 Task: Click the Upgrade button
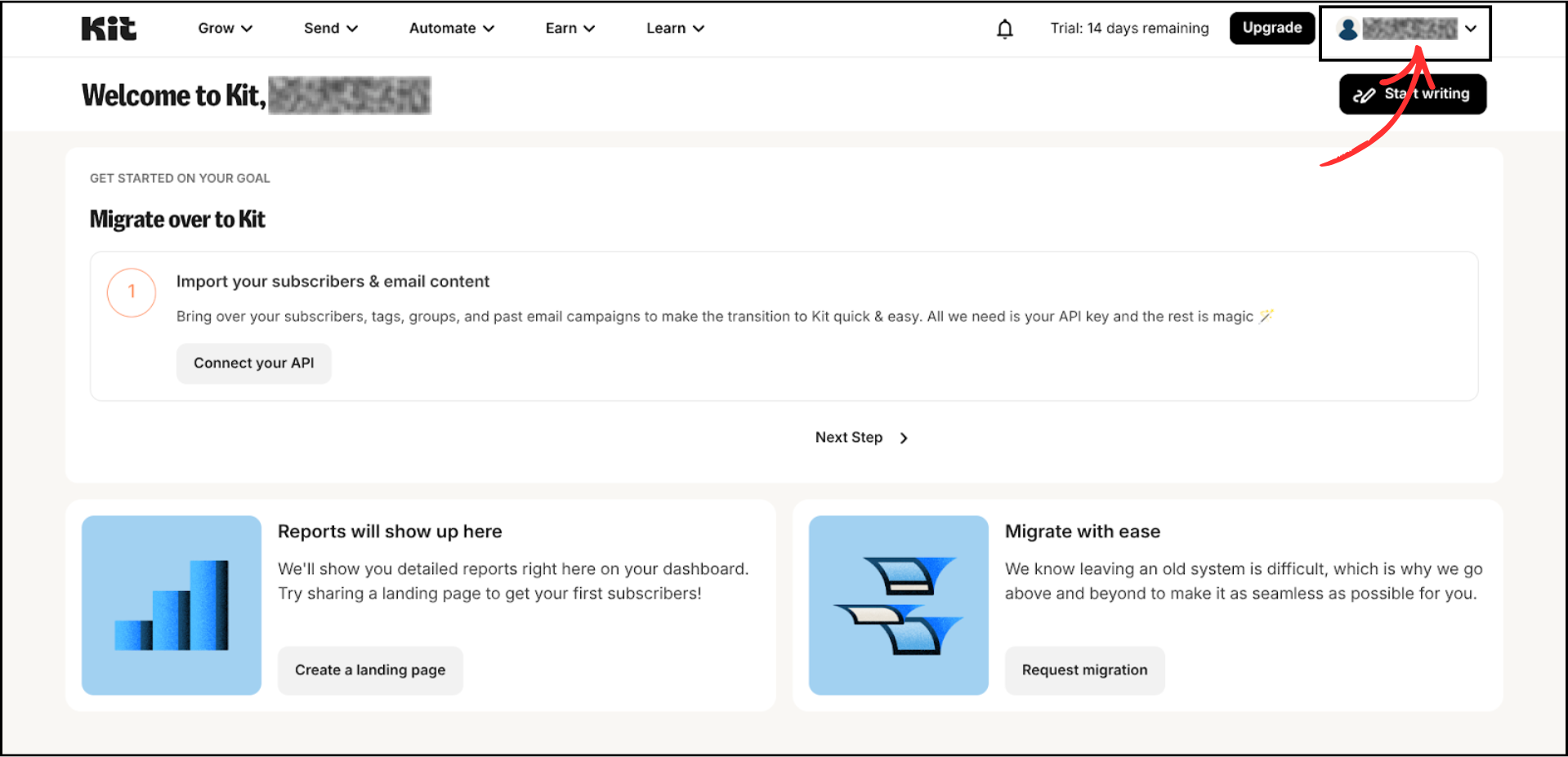coord(1271,28)
